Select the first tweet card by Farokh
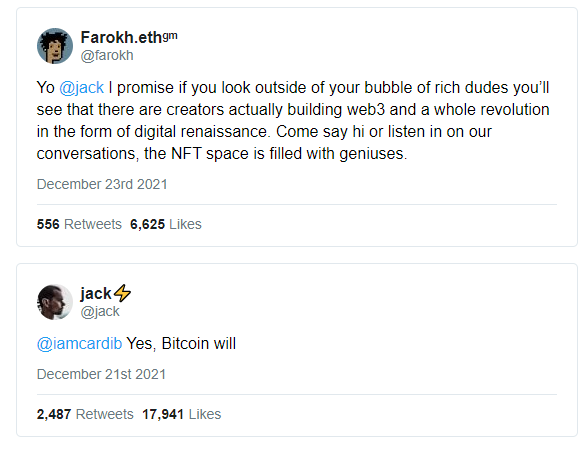This screenshot has width=587, height=450. pos(297,127)
